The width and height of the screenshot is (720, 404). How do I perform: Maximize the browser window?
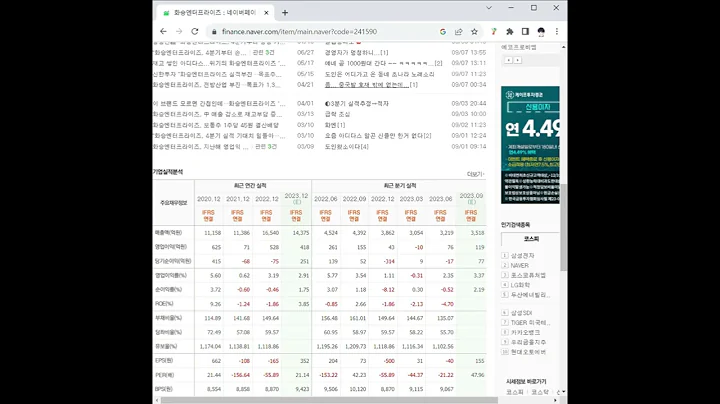pos(534,8)
